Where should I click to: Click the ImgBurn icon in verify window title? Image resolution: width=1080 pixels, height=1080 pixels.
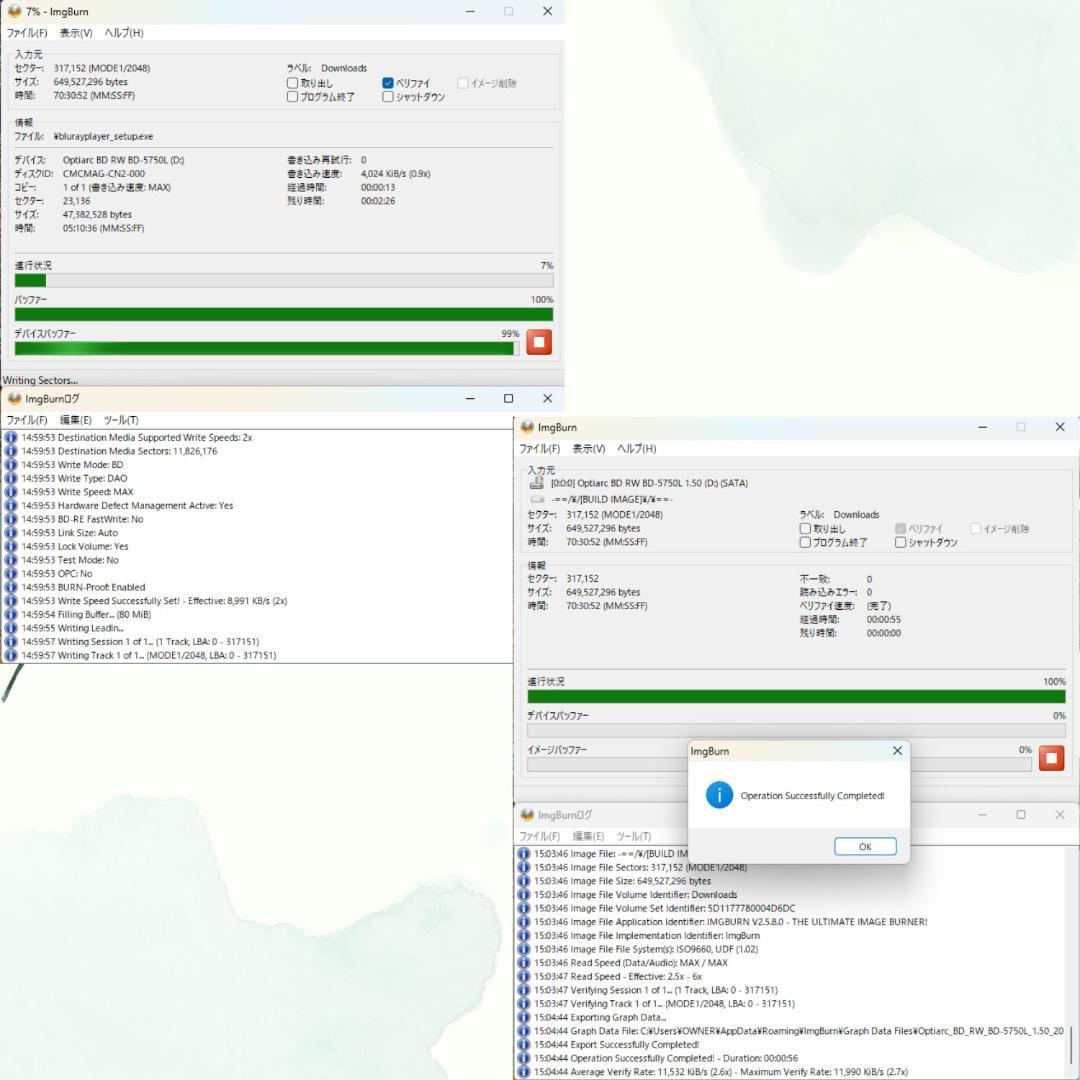[527, 427]
